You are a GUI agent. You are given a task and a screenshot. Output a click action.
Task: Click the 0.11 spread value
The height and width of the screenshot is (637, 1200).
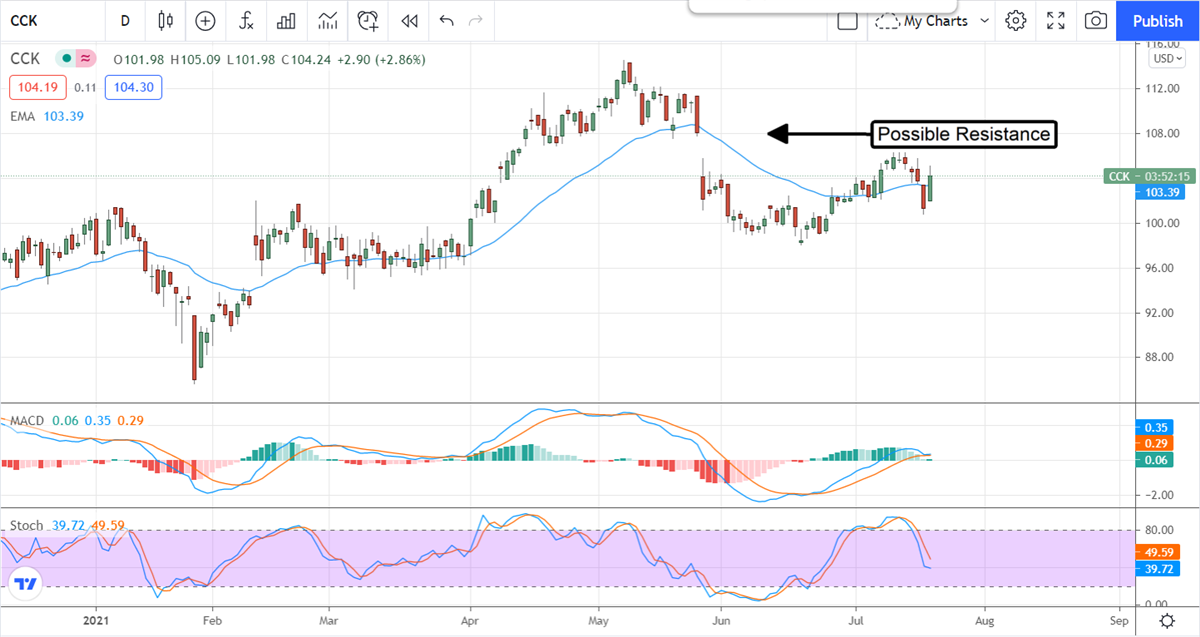(86, 88)
